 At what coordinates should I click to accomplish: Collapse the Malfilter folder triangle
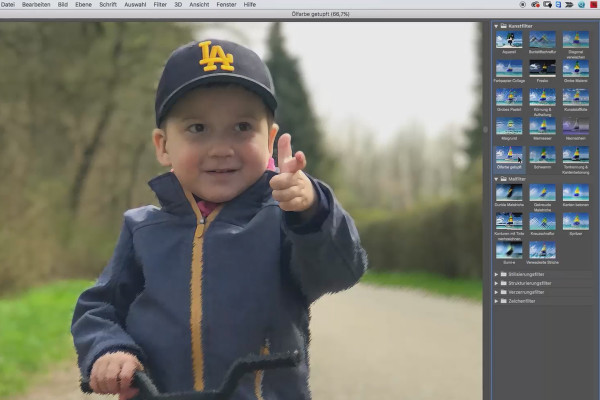click(x=496, y=179)
